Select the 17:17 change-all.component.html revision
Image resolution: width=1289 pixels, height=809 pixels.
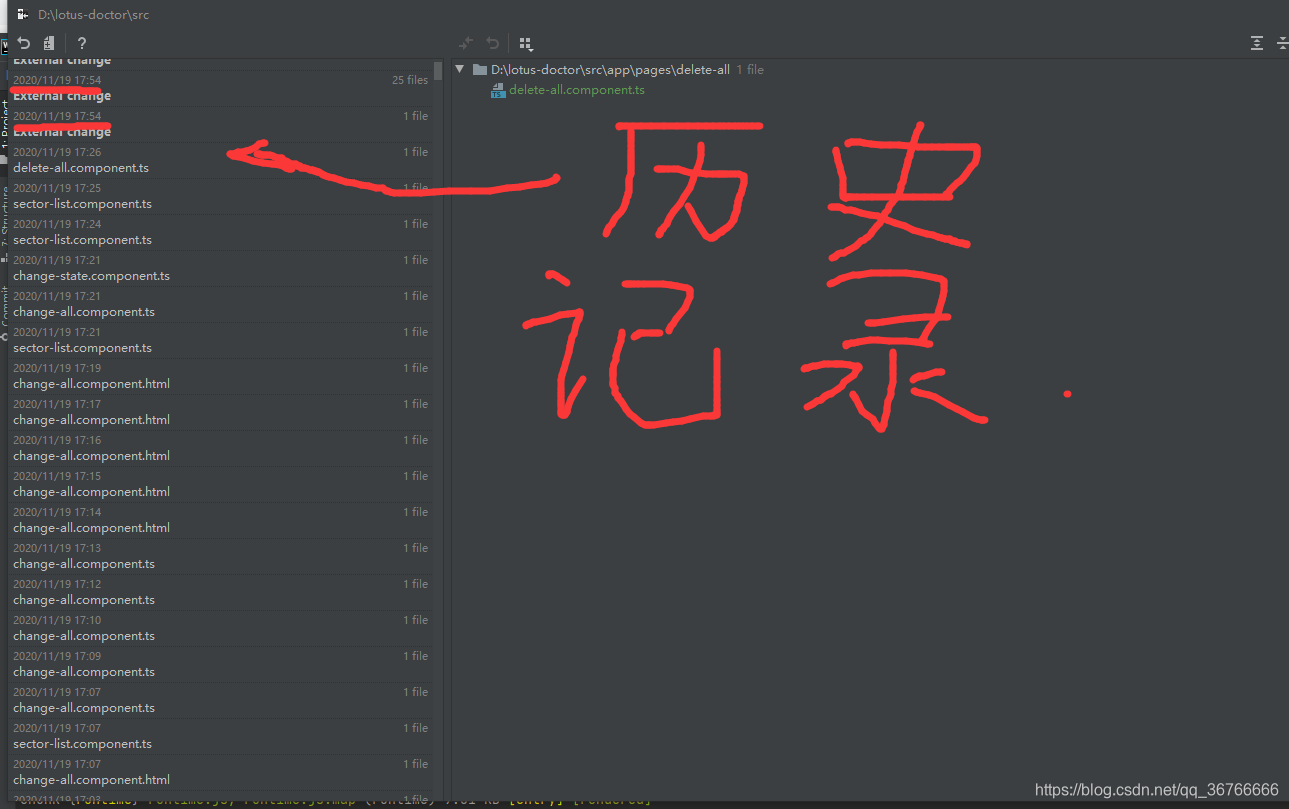point(220,412)
